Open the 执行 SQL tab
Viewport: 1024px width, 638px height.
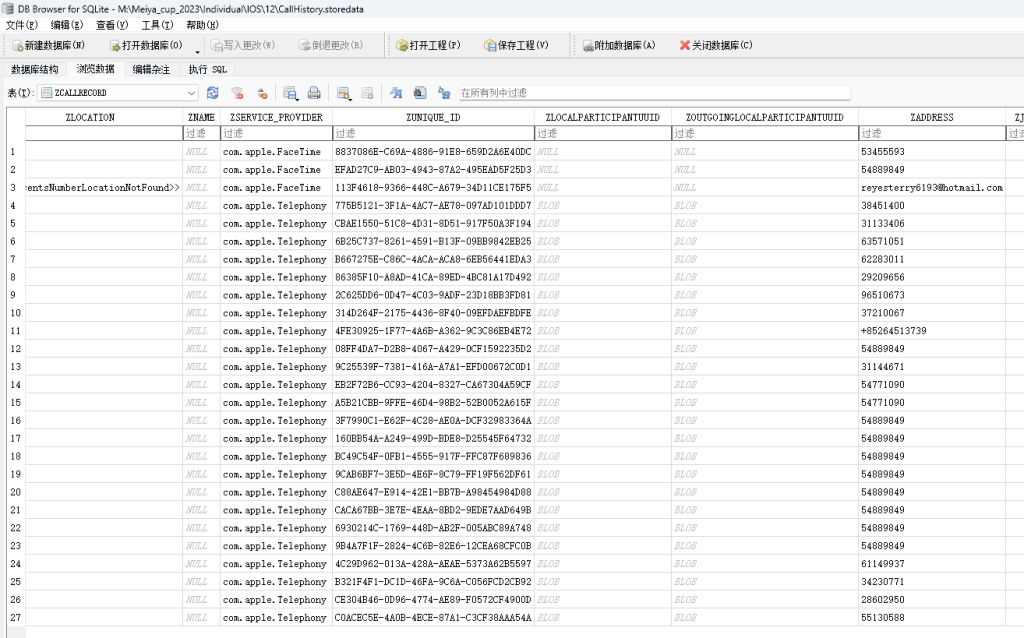point(208,69)
